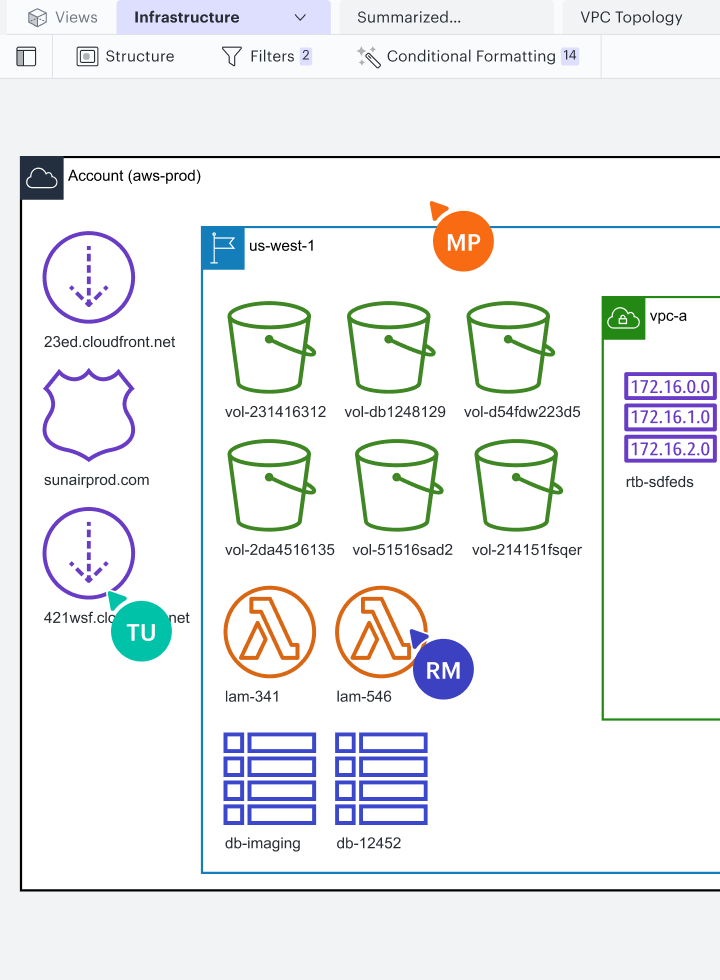Select the sunairprod.com shield icon
Image resolution: width=720 pixels, height=980 pixels.
point(89,412)
